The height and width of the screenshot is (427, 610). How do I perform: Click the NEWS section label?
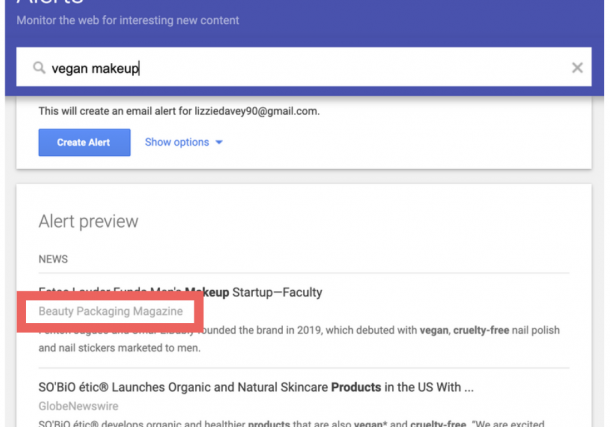(x=53, y=259)
